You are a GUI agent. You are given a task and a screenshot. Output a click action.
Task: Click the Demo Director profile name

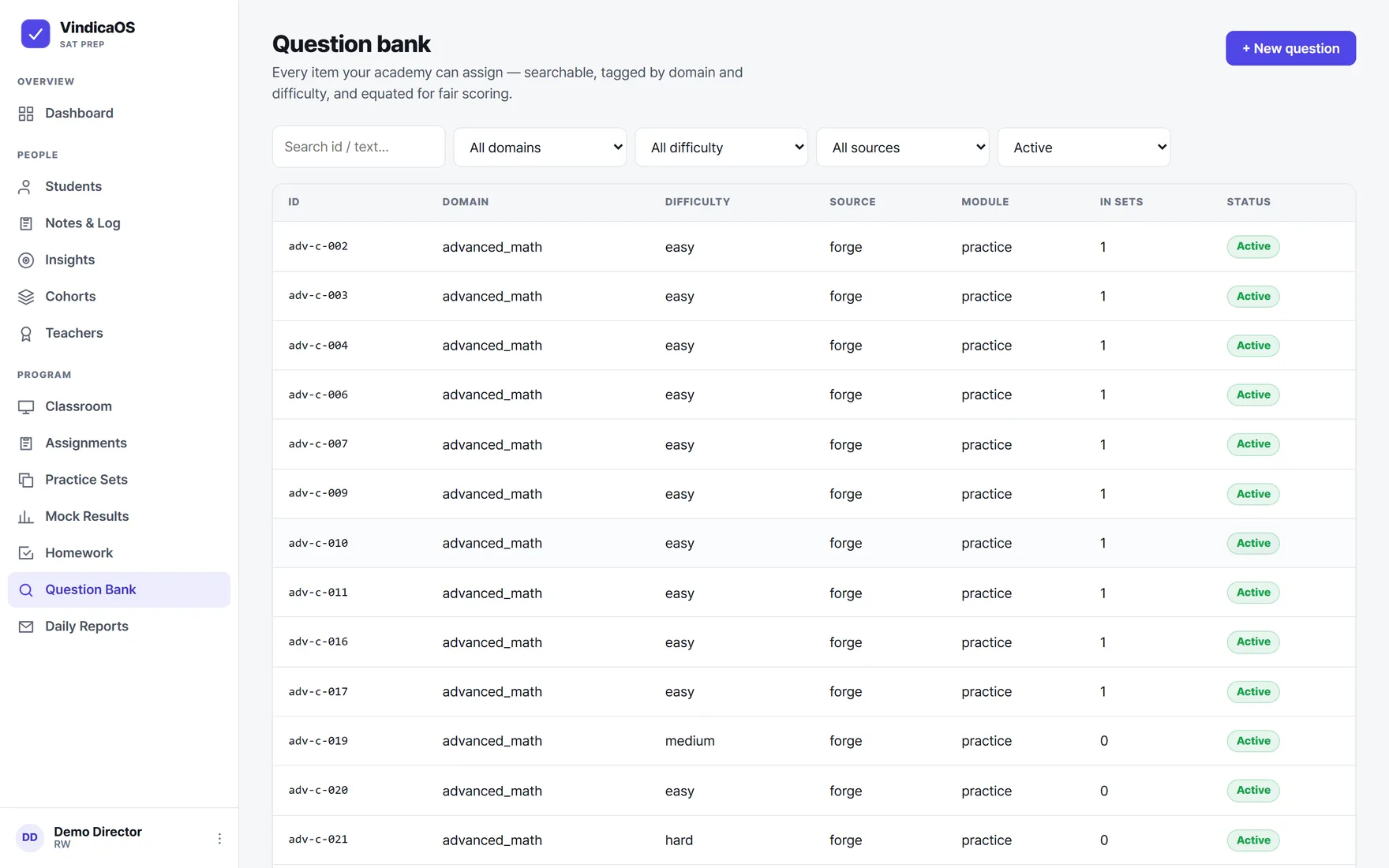coord(98,832)
